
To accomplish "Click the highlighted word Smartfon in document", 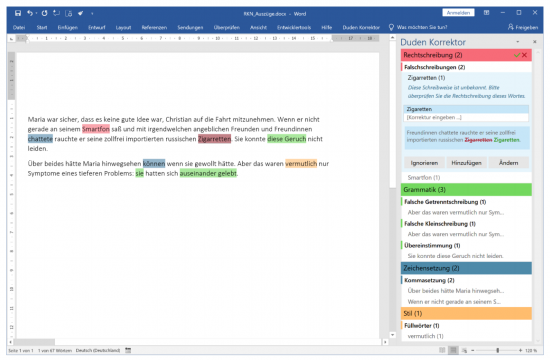I will click(x=96, y=129).
